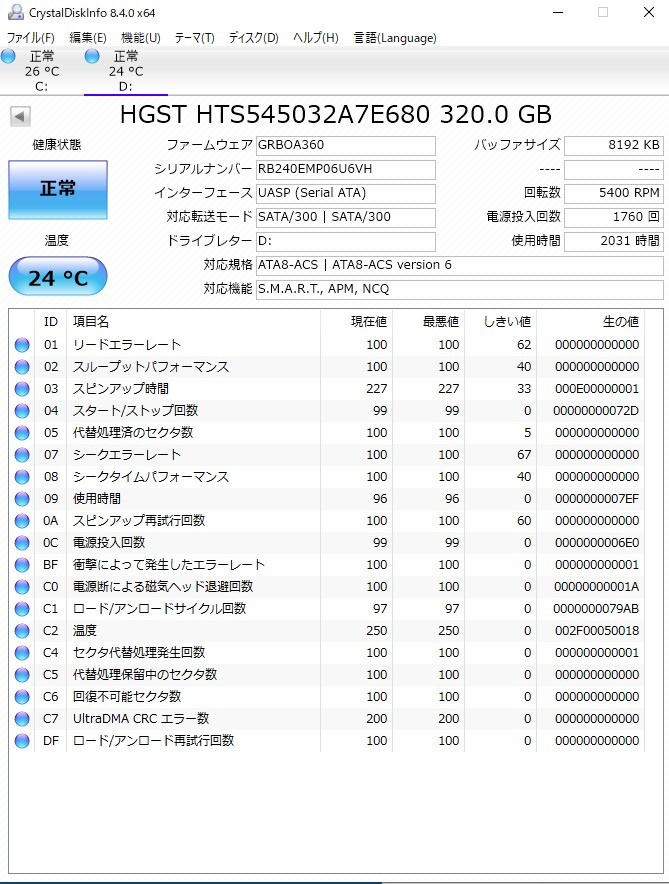
Task: Click status orb for 08 シークタイムパフォーマンス
Action: (x=22, y=477)
